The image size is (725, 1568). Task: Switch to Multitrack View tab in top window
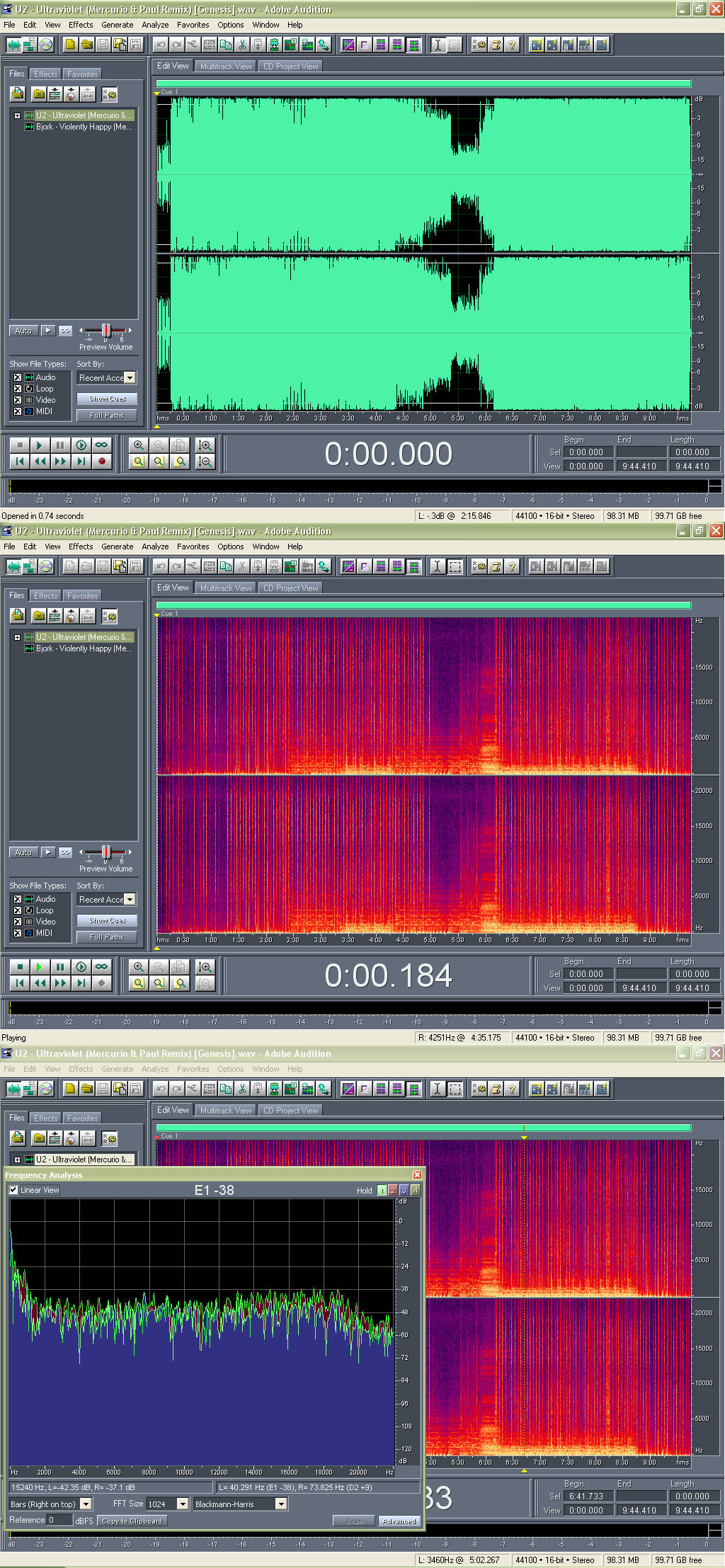226,67
